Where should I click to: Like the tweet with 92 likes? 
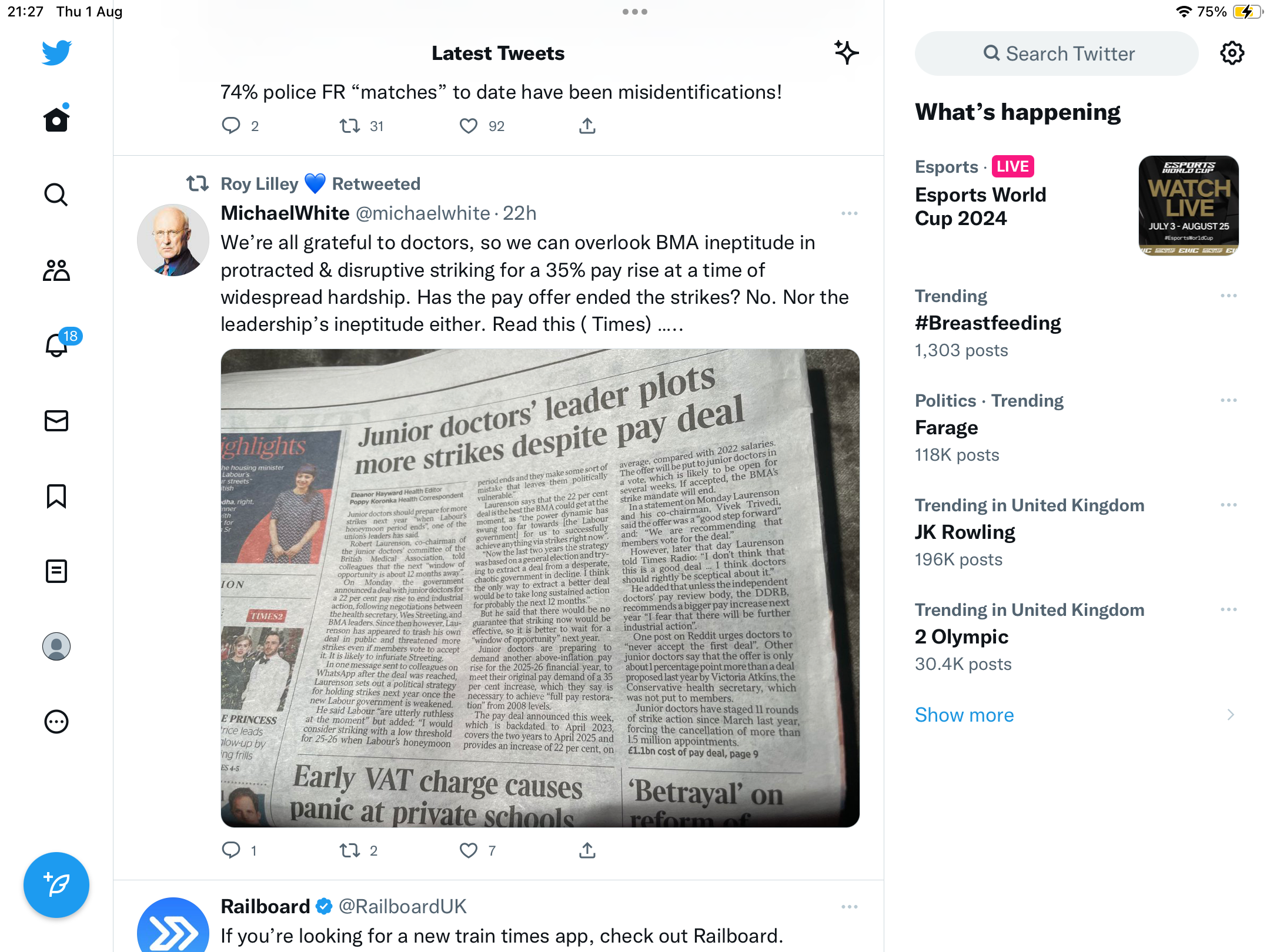469,126
